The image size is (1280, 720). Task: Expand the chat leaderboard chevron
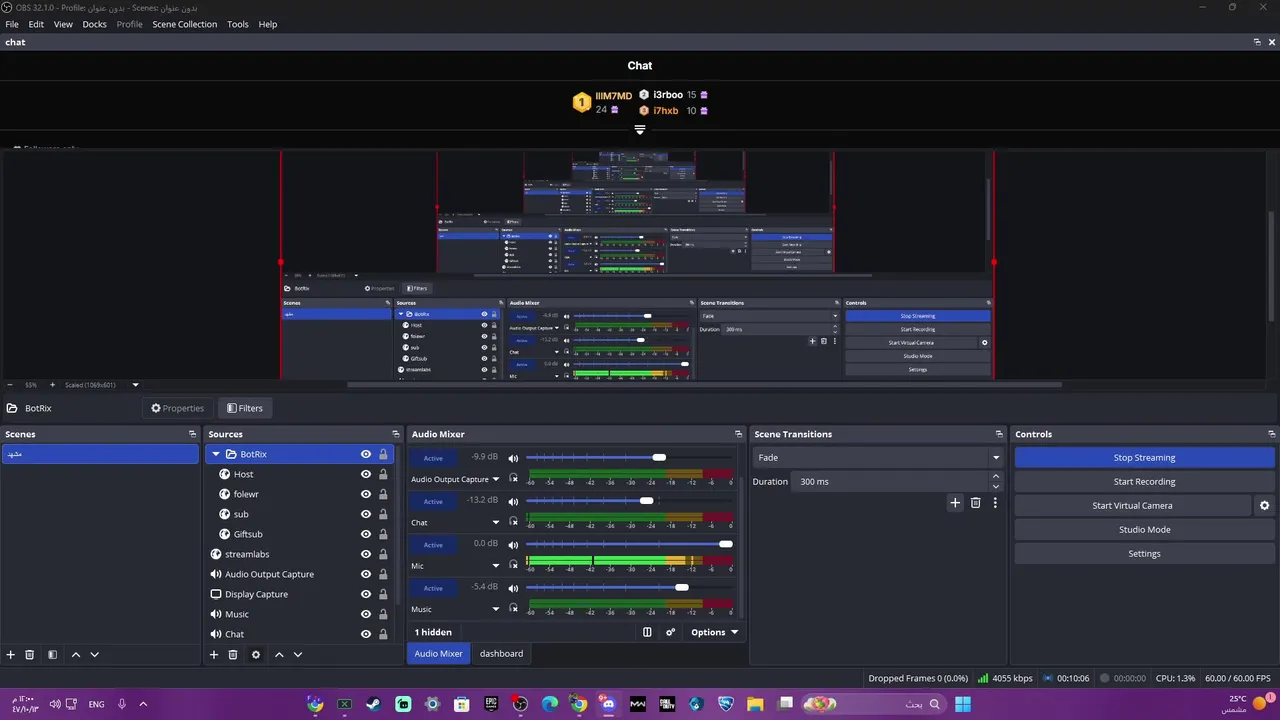[x=640, y=129]
